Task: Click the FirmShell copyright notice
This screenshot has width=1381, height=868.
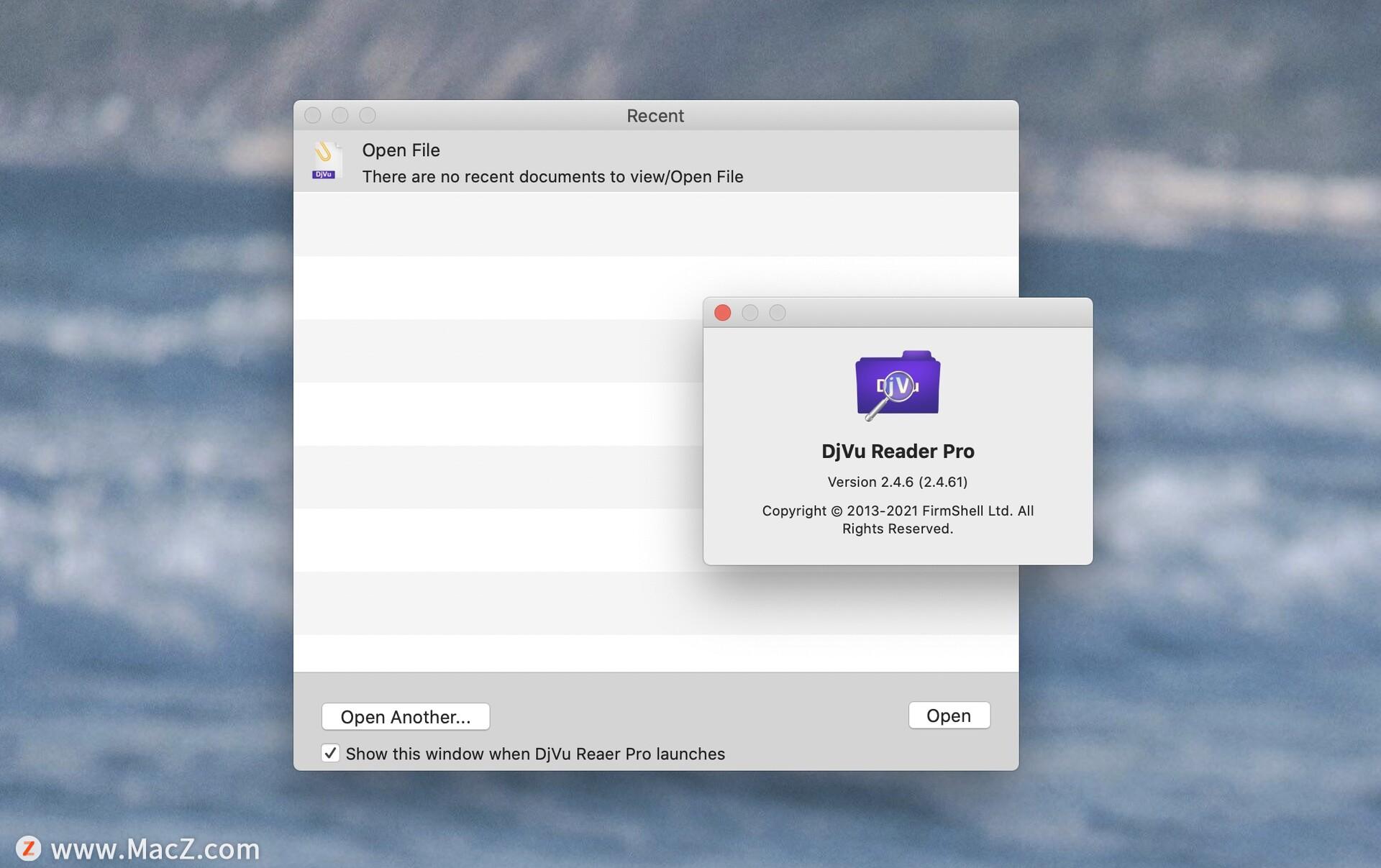Action: click(x=897, y=519)
